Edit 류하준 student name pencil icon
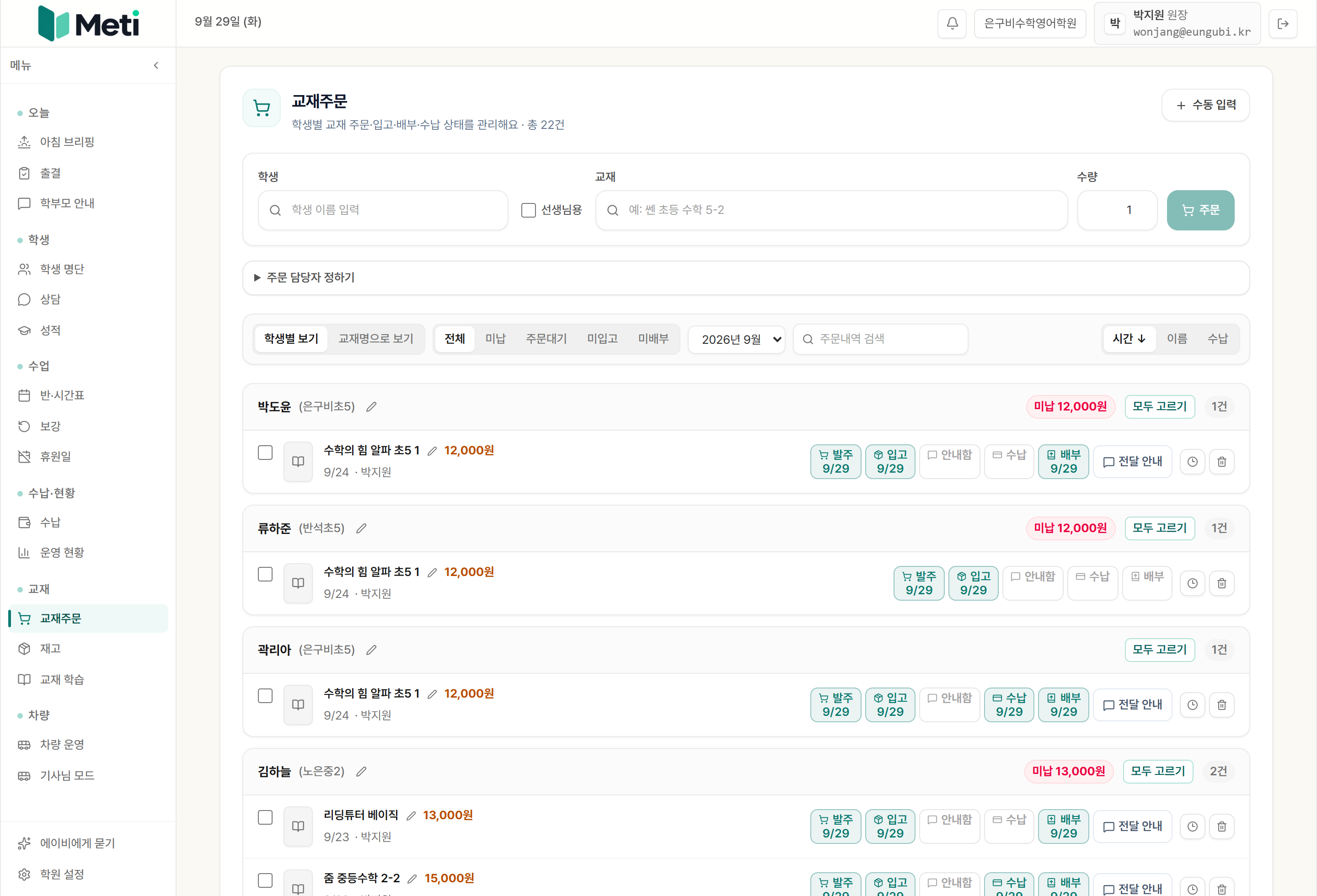 click(x=361, y=528)
